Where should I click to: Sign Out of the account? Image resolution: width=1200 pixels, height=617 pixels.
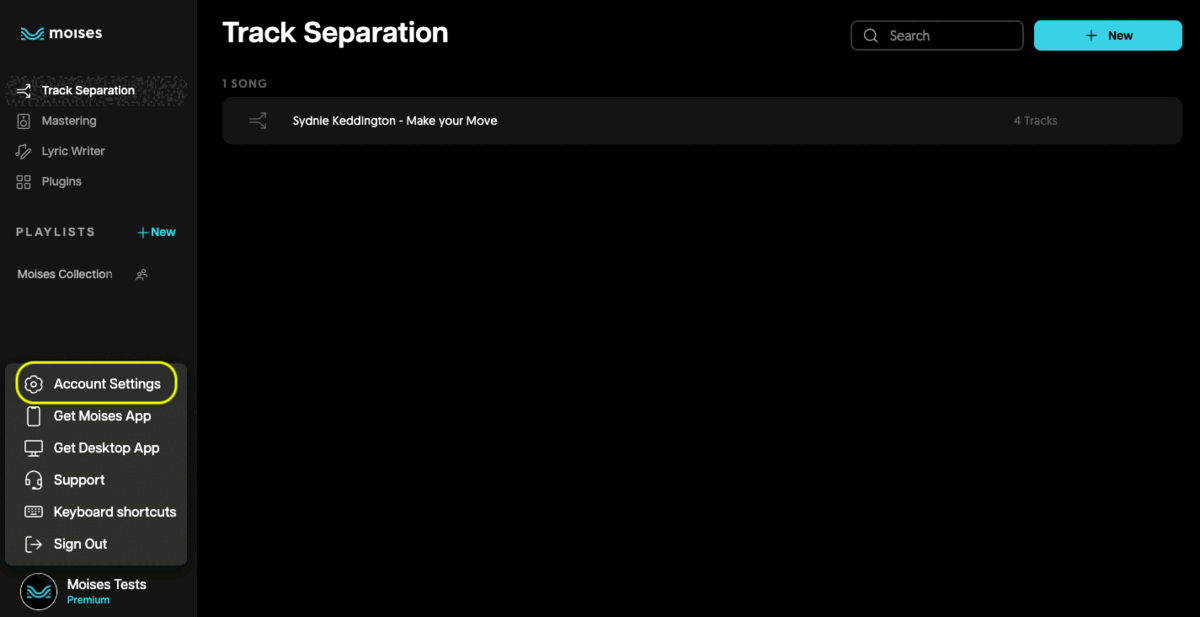click(x=80, y=544)
